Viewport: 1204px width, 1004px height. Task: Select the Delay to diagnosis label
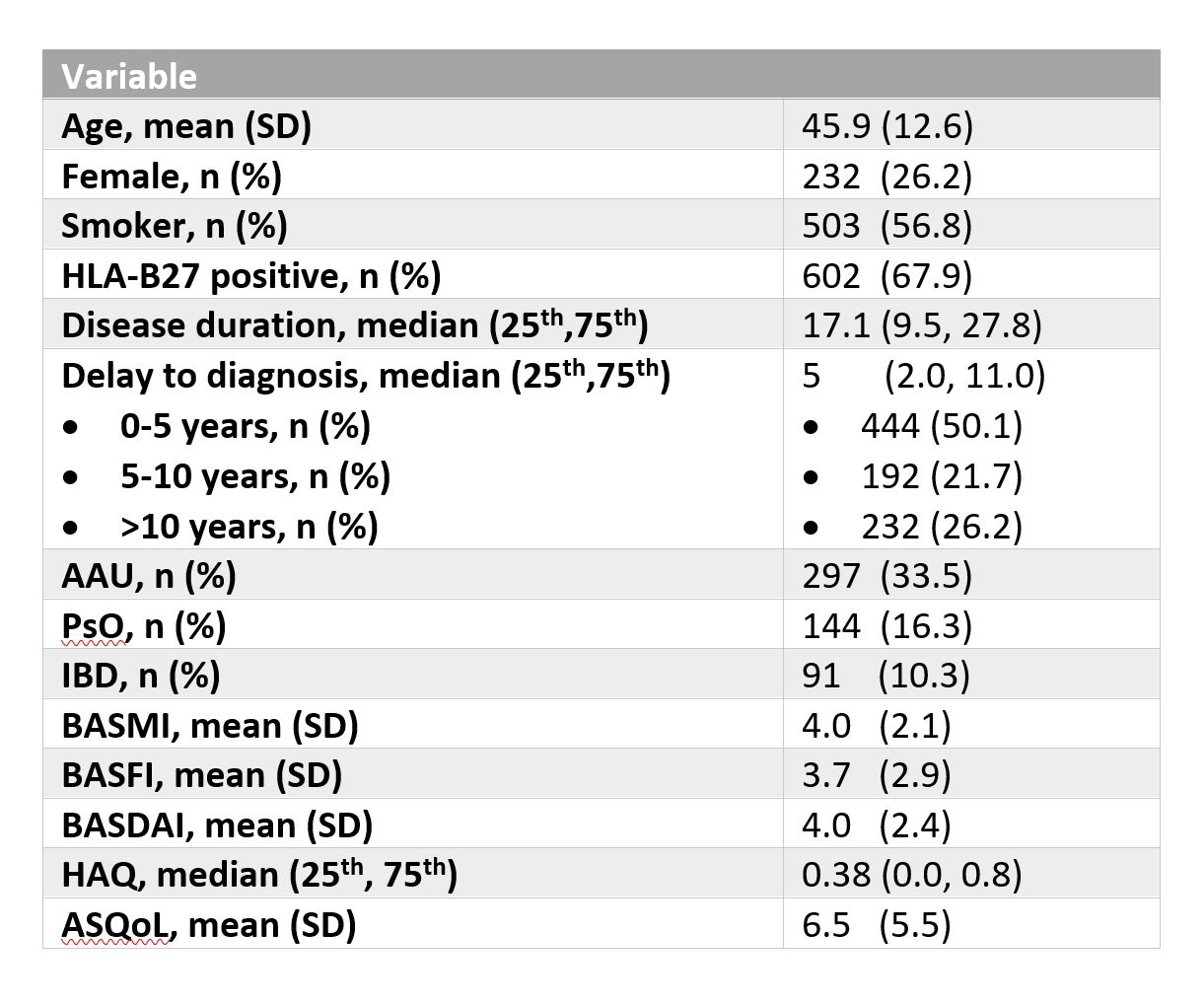366,377
